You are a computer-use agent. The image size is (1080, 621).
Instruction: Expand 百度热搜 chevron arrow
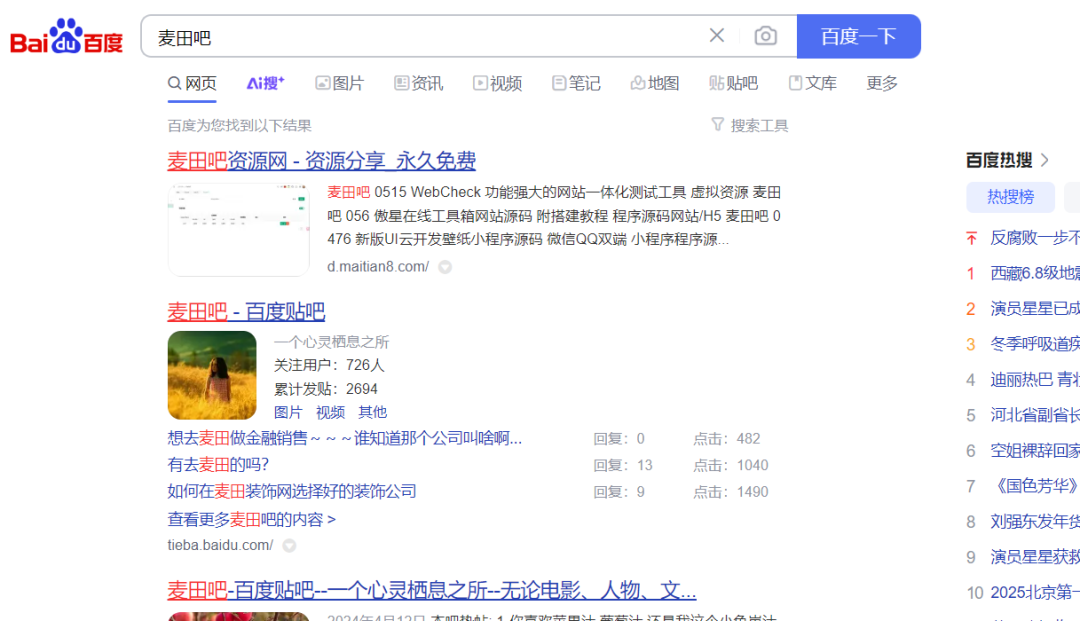[x=1045, y=160]
